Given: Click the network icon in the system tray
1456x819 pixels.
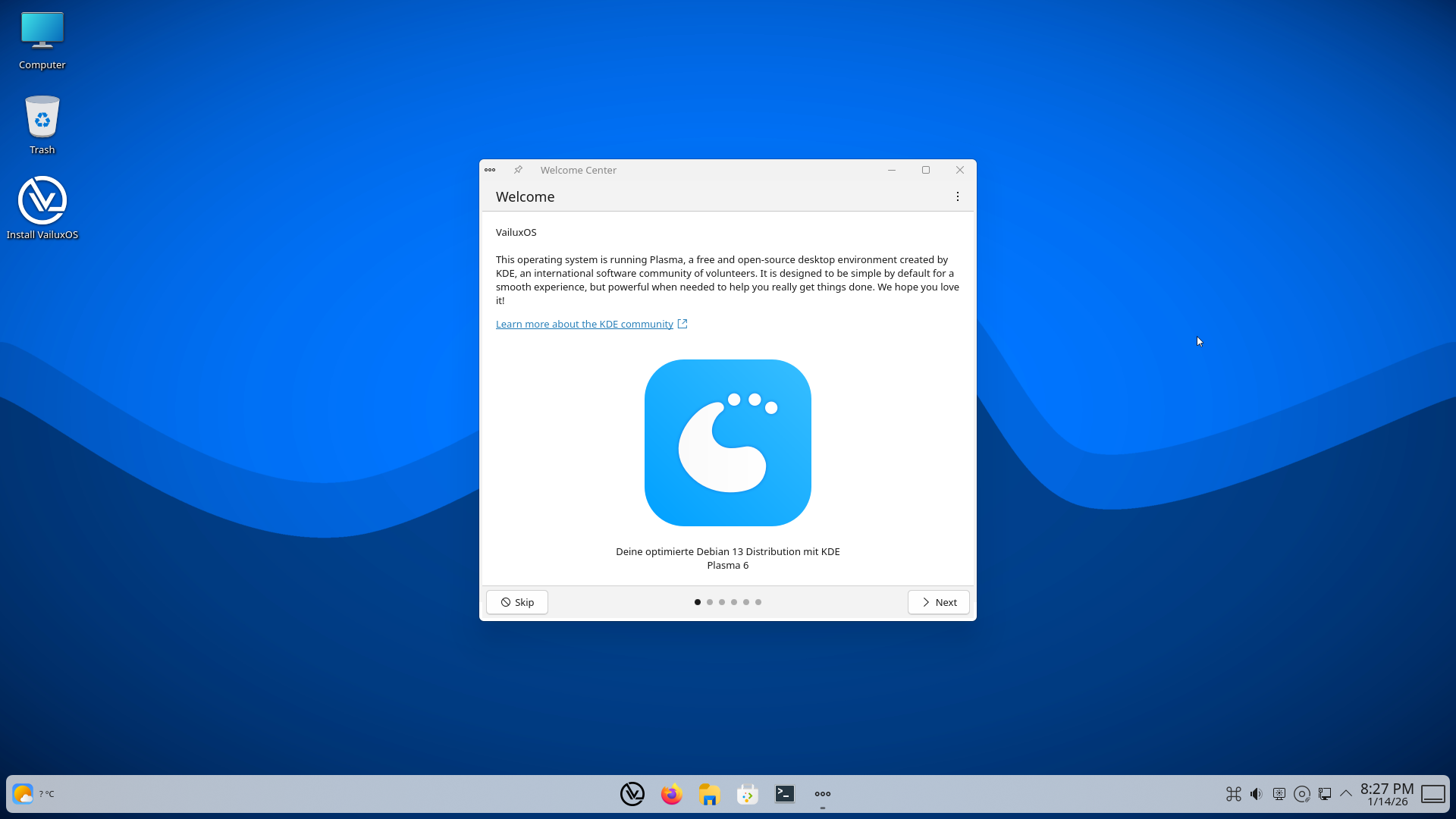Looking at the screenshot, I should click(x=1326, y=794).
